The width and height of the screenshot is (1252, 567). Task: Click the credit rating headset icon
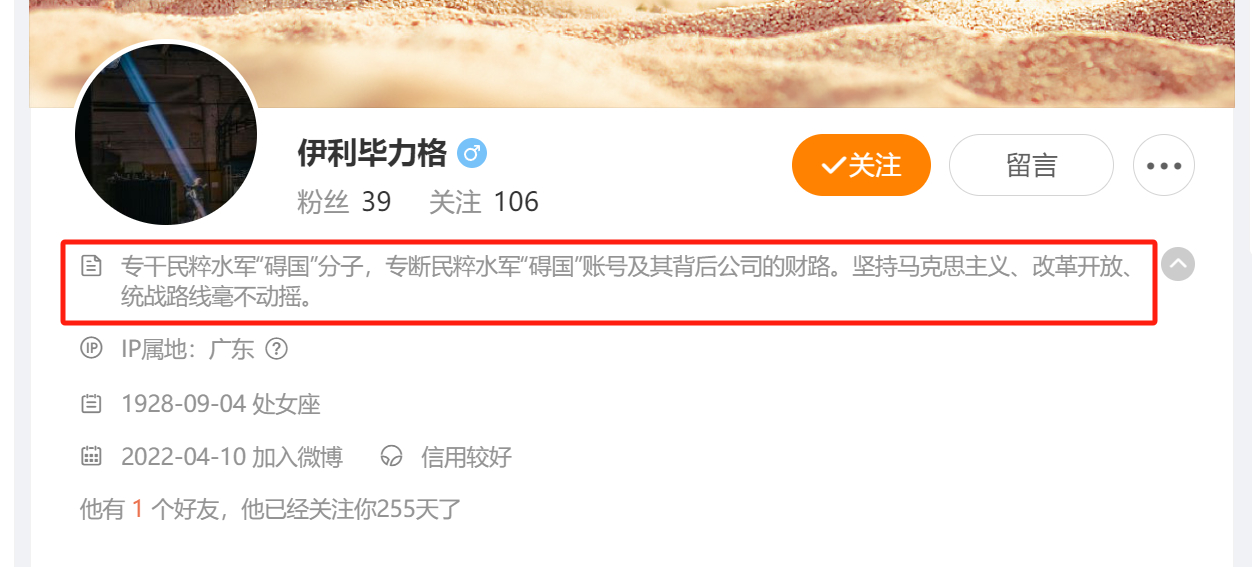click(392, 457)
